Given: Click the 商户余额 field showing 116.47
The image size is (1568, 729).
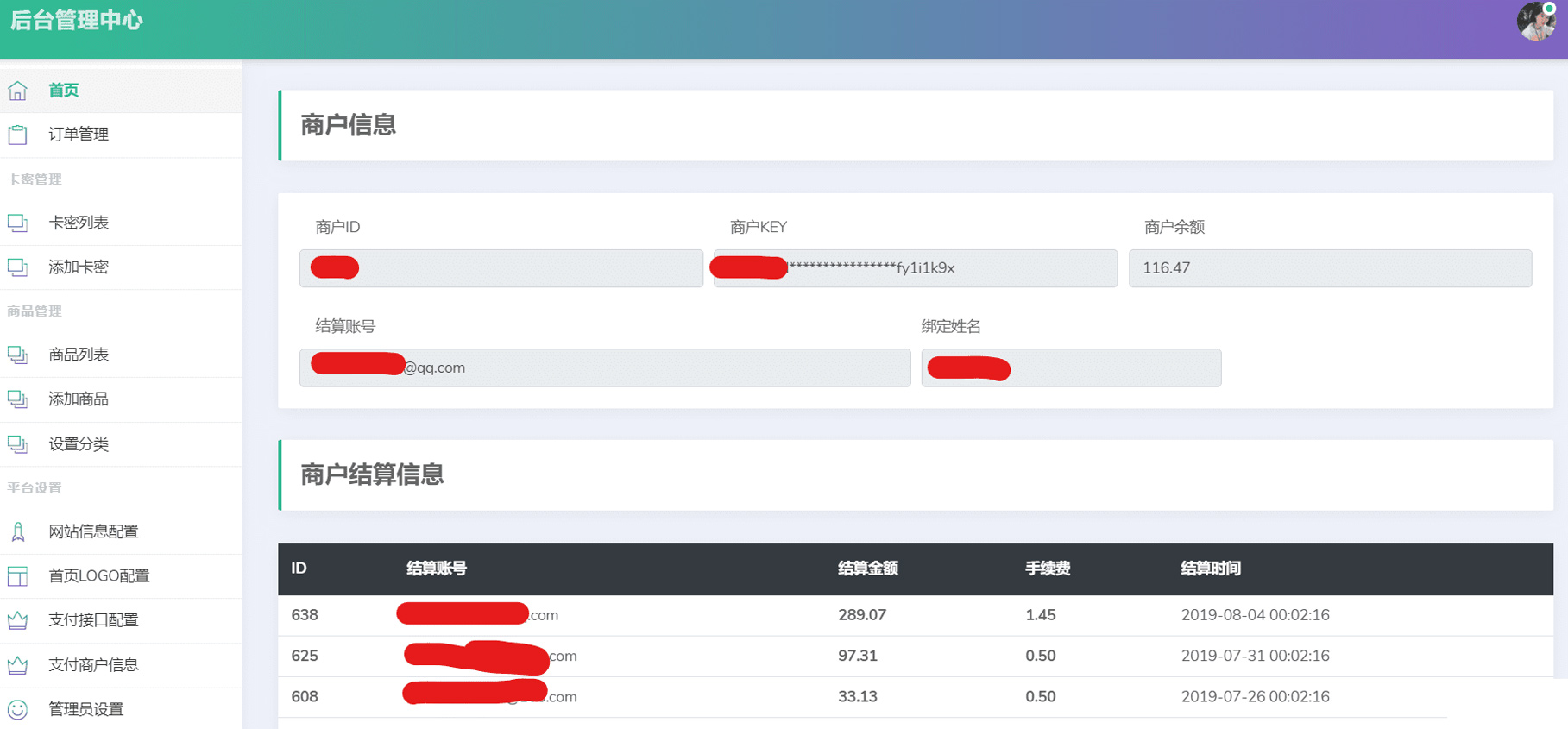Looking at the screenshot, I should coord(1329,268).
